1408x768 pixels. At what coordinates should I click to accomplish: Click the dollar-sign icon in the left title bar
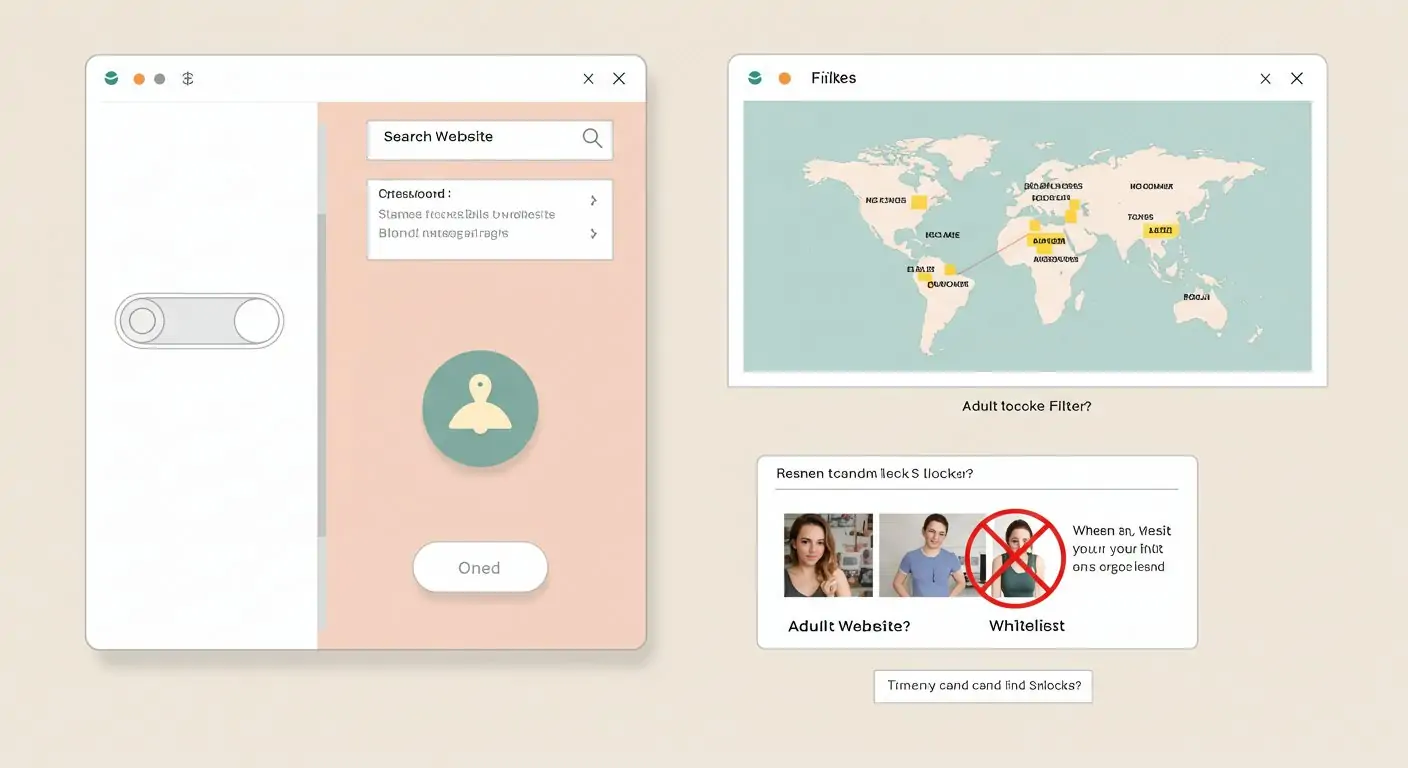pyautogui.click(x=187, y=79)
